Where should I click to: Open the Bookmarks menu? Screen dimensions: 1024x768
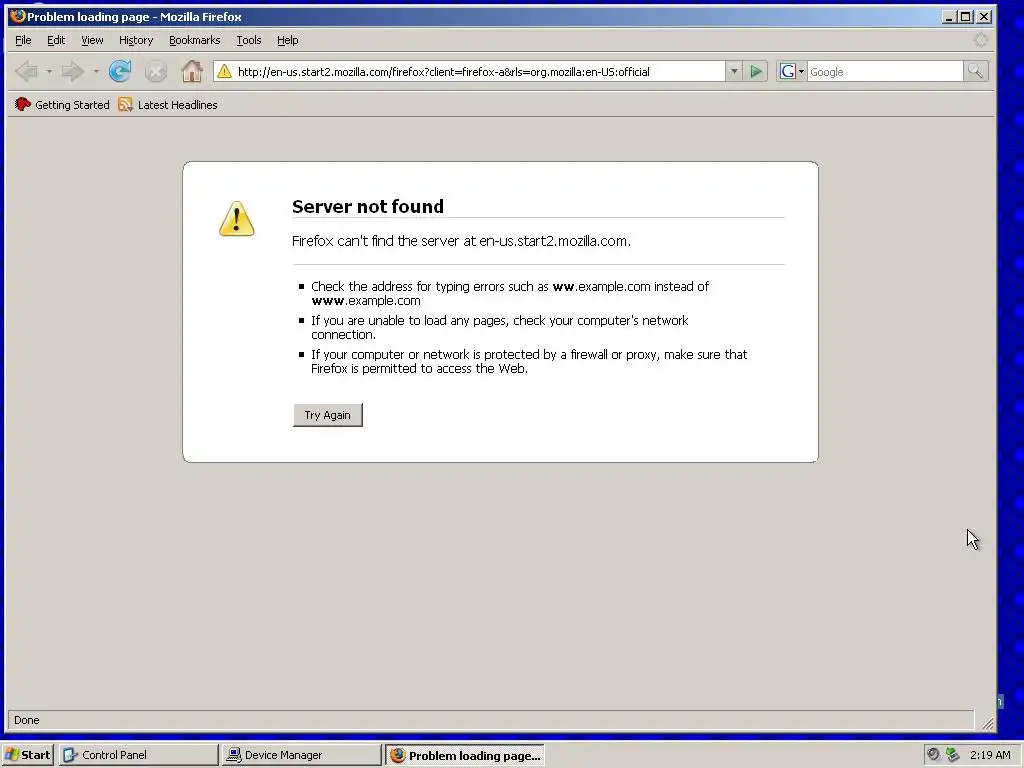click(195, 40)
